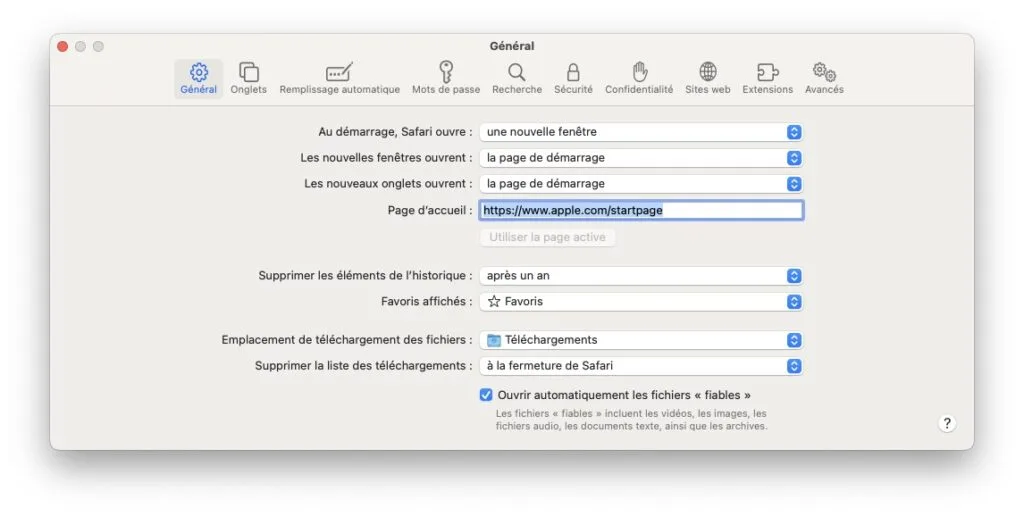Image resolution: width=1024 pixels, height=516 pixels.
Task: Switch to the Onglets tab
Action: pos(248,78)
